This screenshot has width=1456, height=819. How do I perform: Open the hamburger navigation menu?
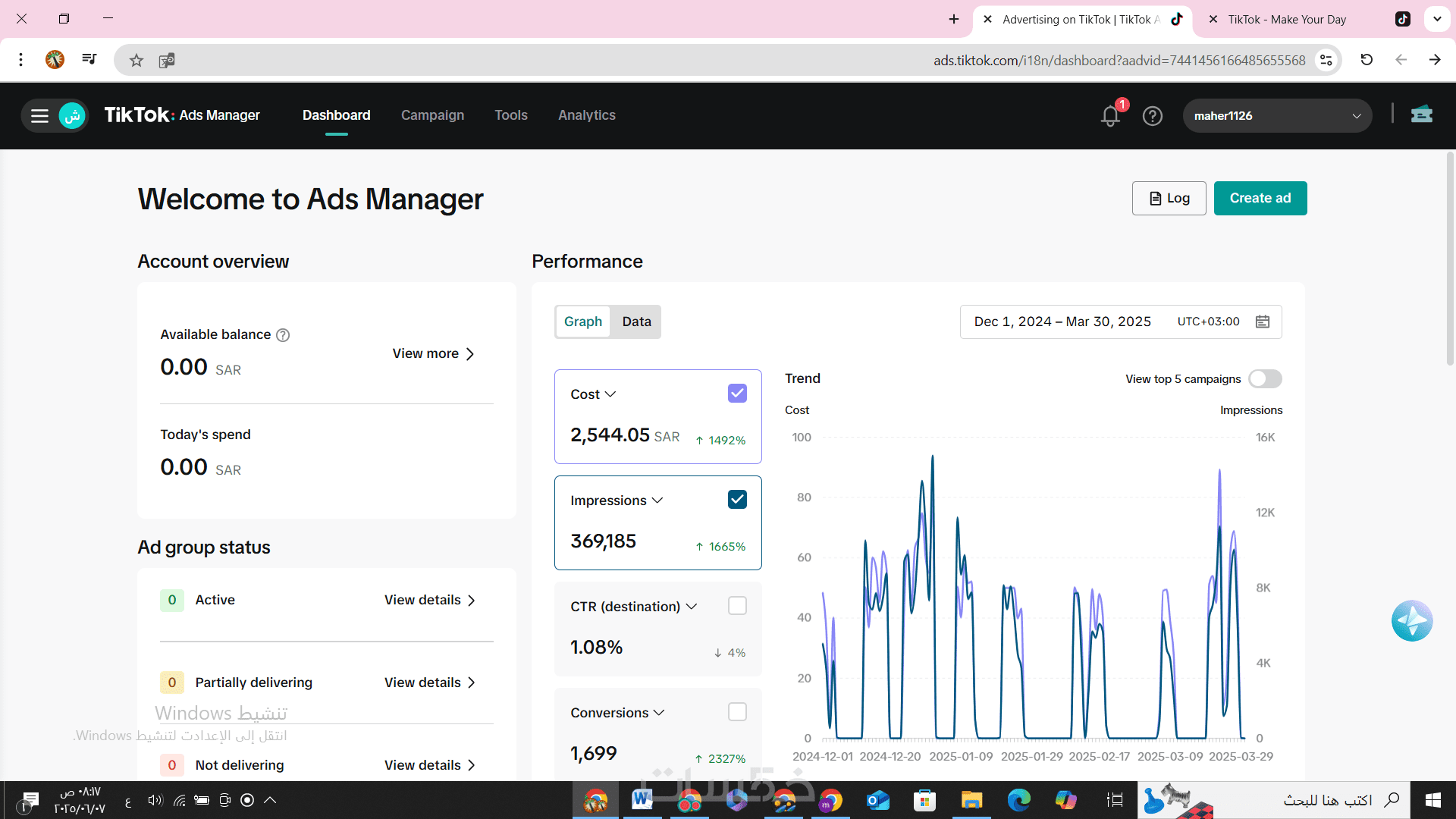39,116
